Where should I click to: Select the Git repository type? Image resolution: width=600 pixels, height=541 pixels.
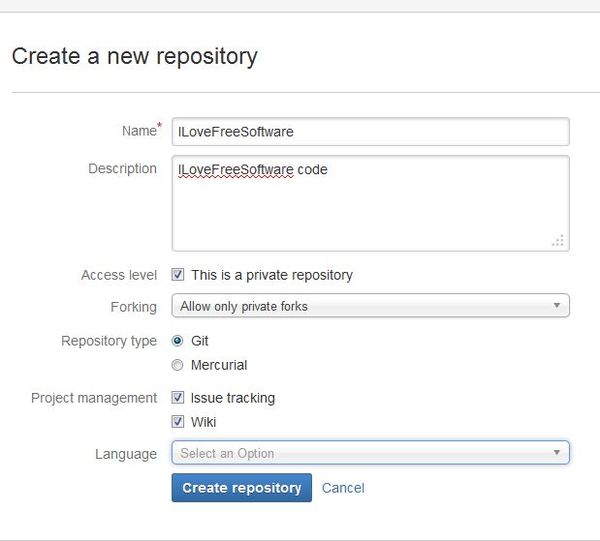(178, 341)
